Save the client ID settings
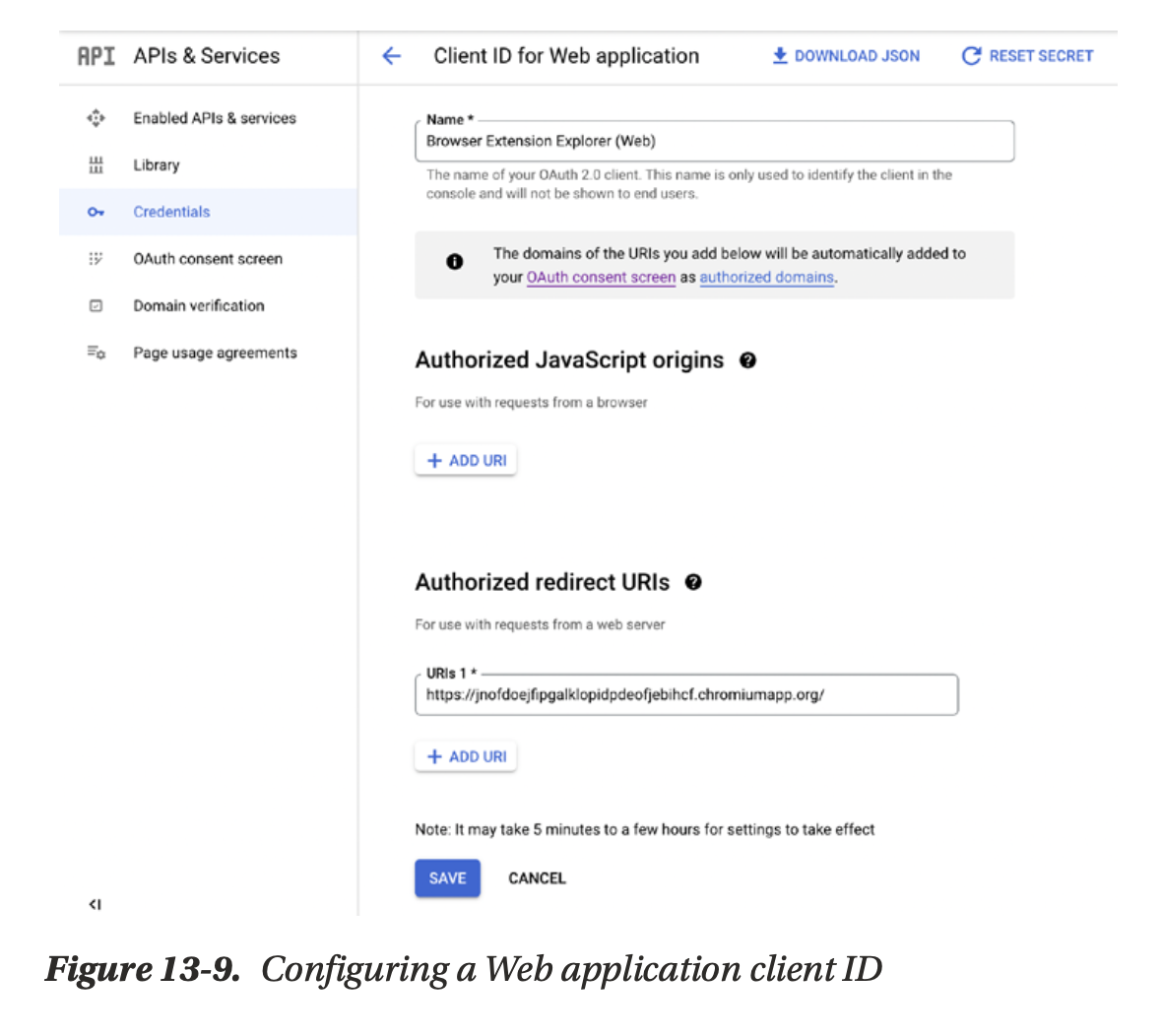This screenshot has width=1162, height=1036. tap(447, 878)
